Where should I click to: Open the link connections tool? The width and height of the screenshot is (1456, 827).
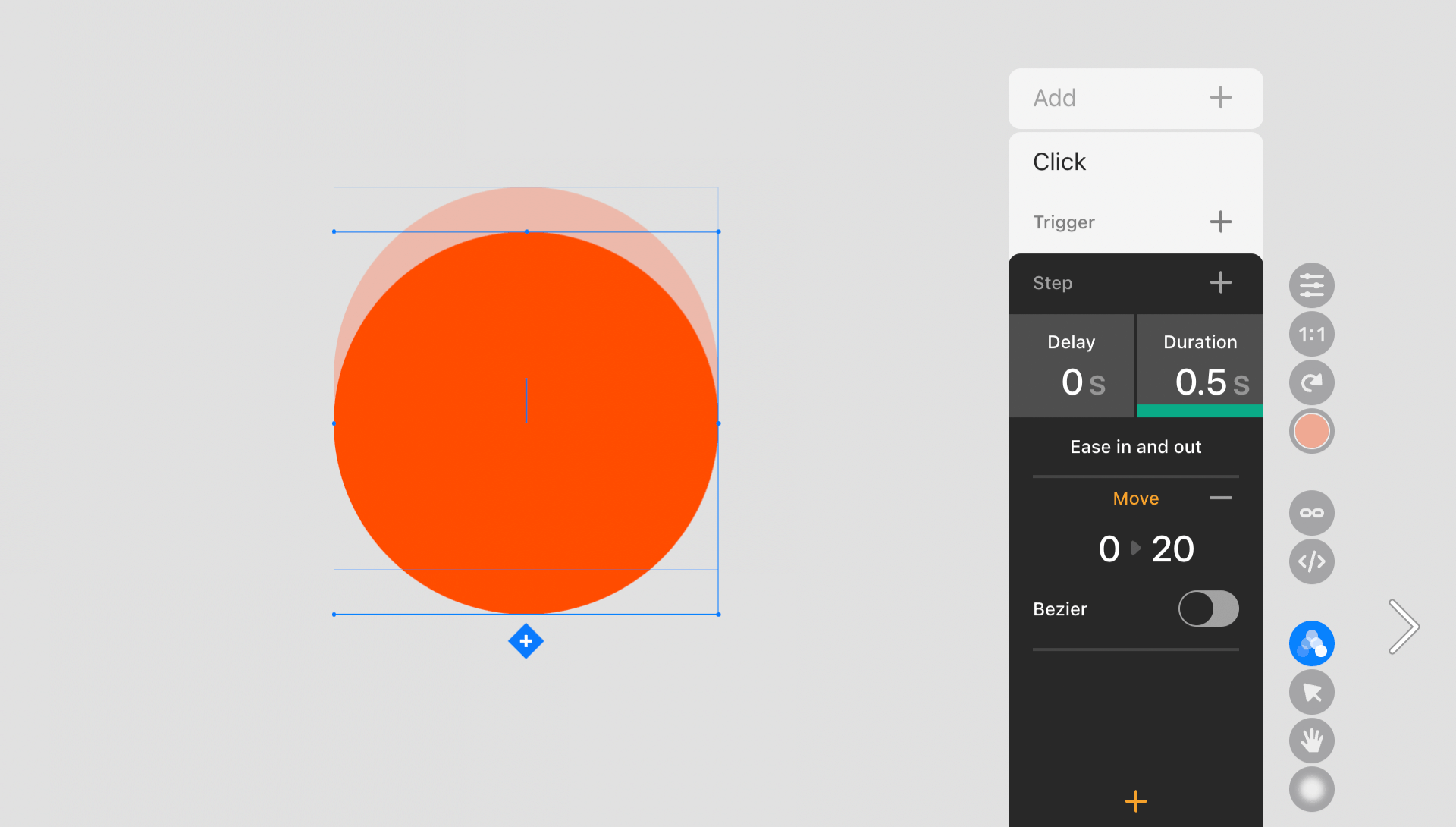point(1311,513)
